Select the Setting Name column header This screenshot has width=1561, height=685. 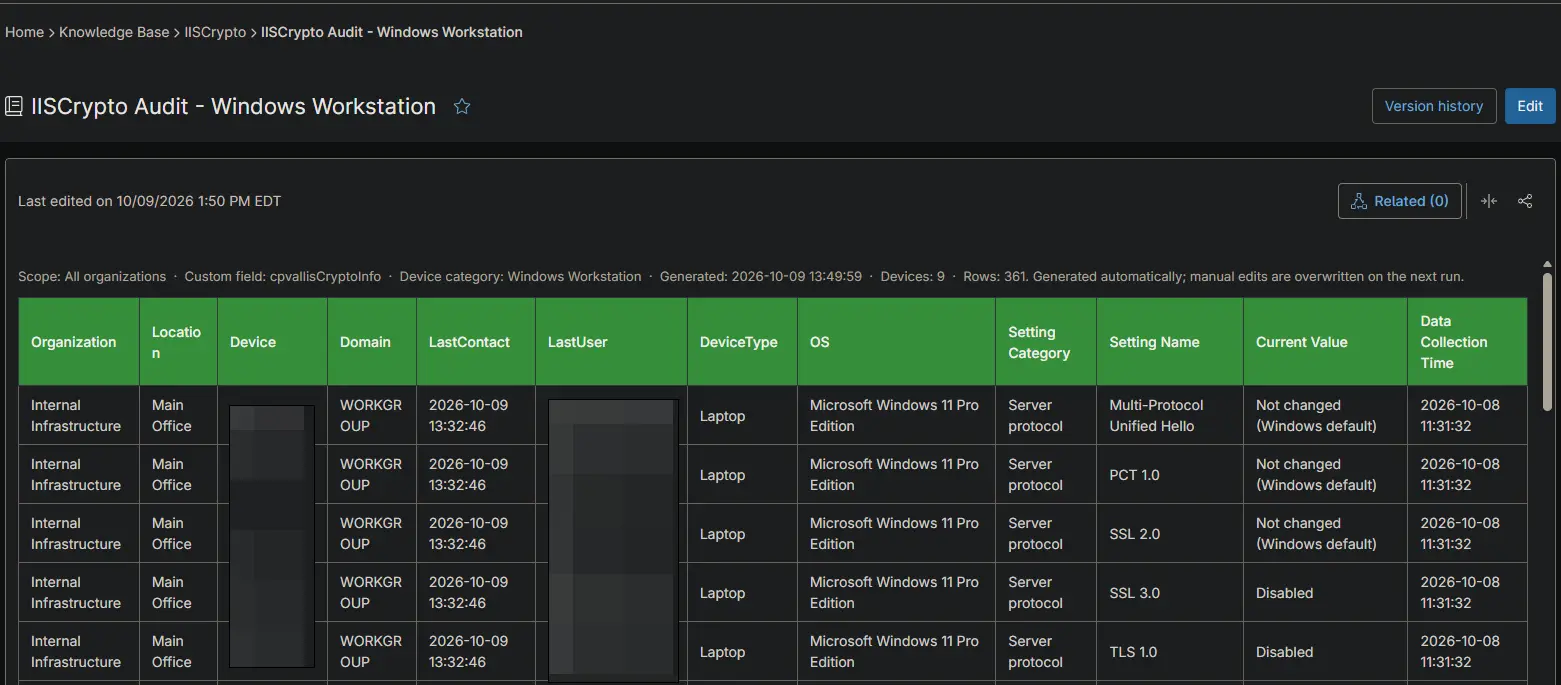coord(1170,342)
